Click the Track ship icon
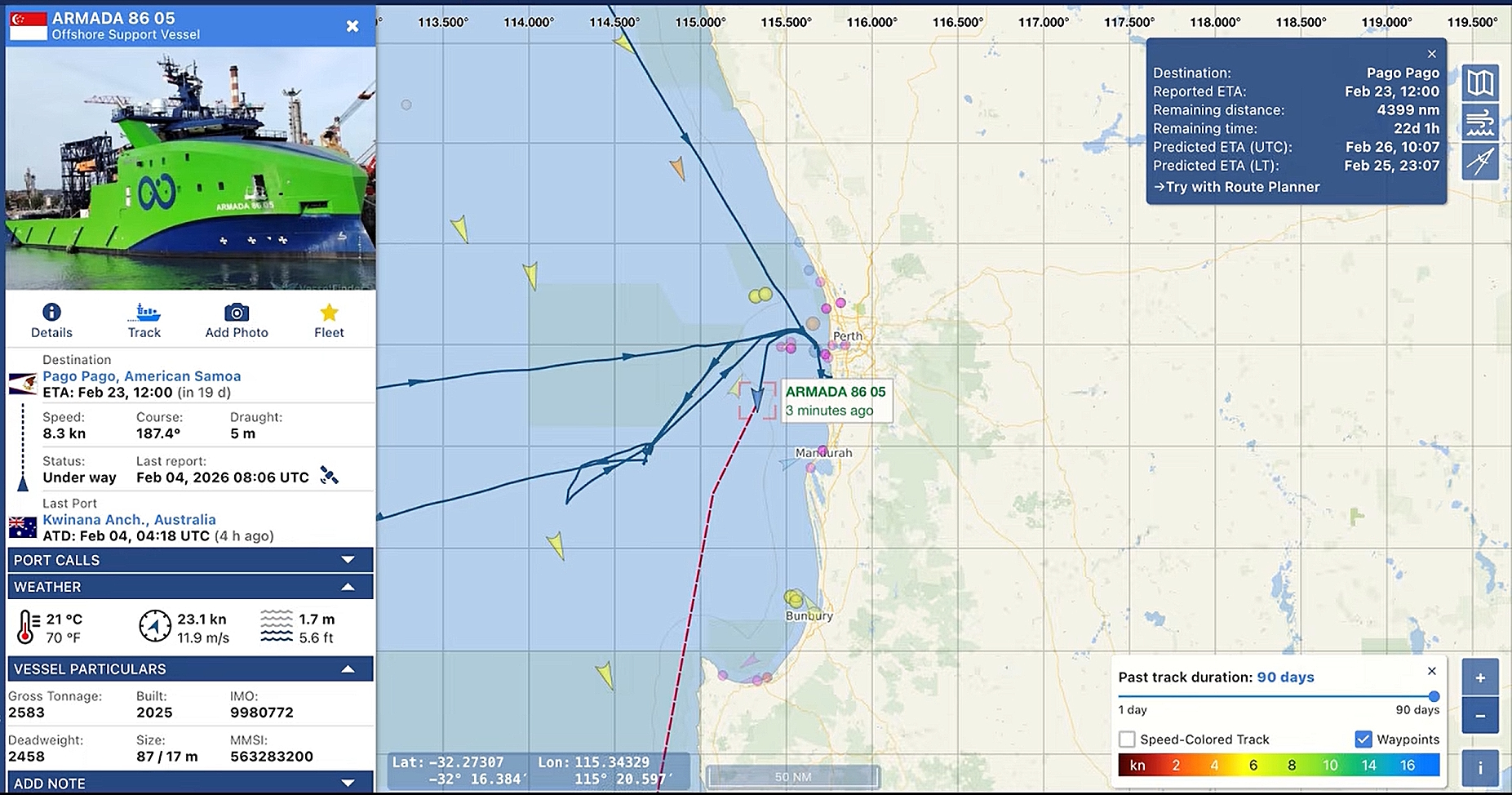Image resolution: width=1512 pixels, height=795 pixels. pos(144,313)
